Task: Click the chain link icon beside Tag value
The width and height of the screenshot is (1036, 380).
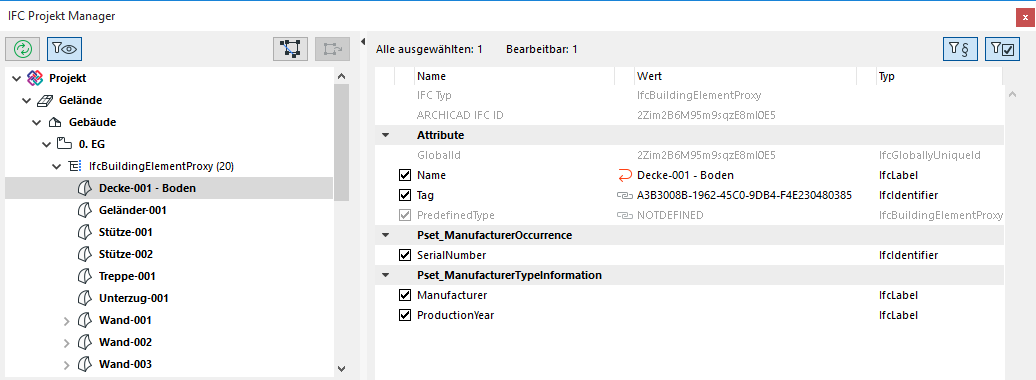Action: pyautogui.click(x=625, y=196)
